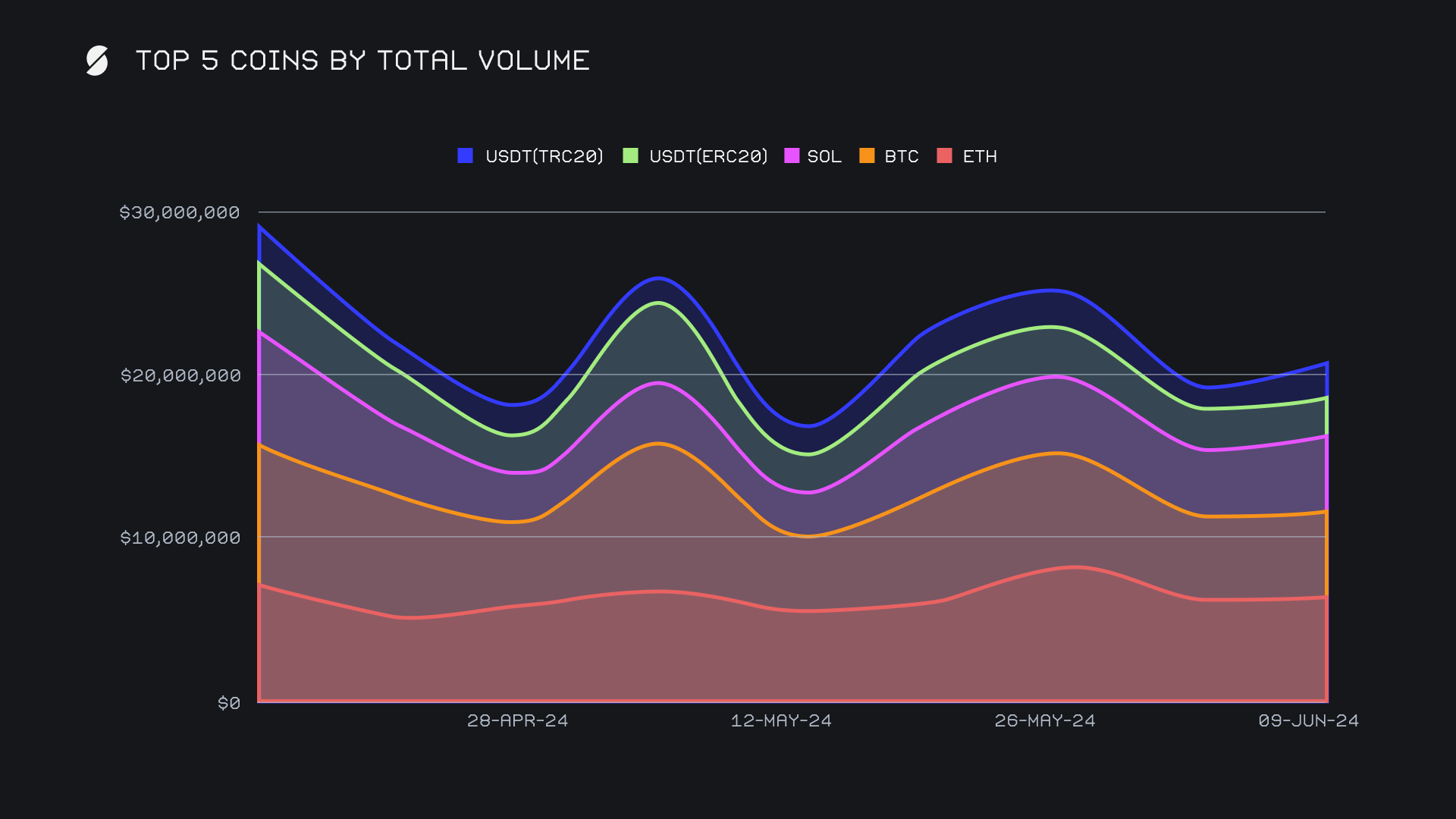Click the 09-JUN-24 x-axis date label

tap(1308, 720)
